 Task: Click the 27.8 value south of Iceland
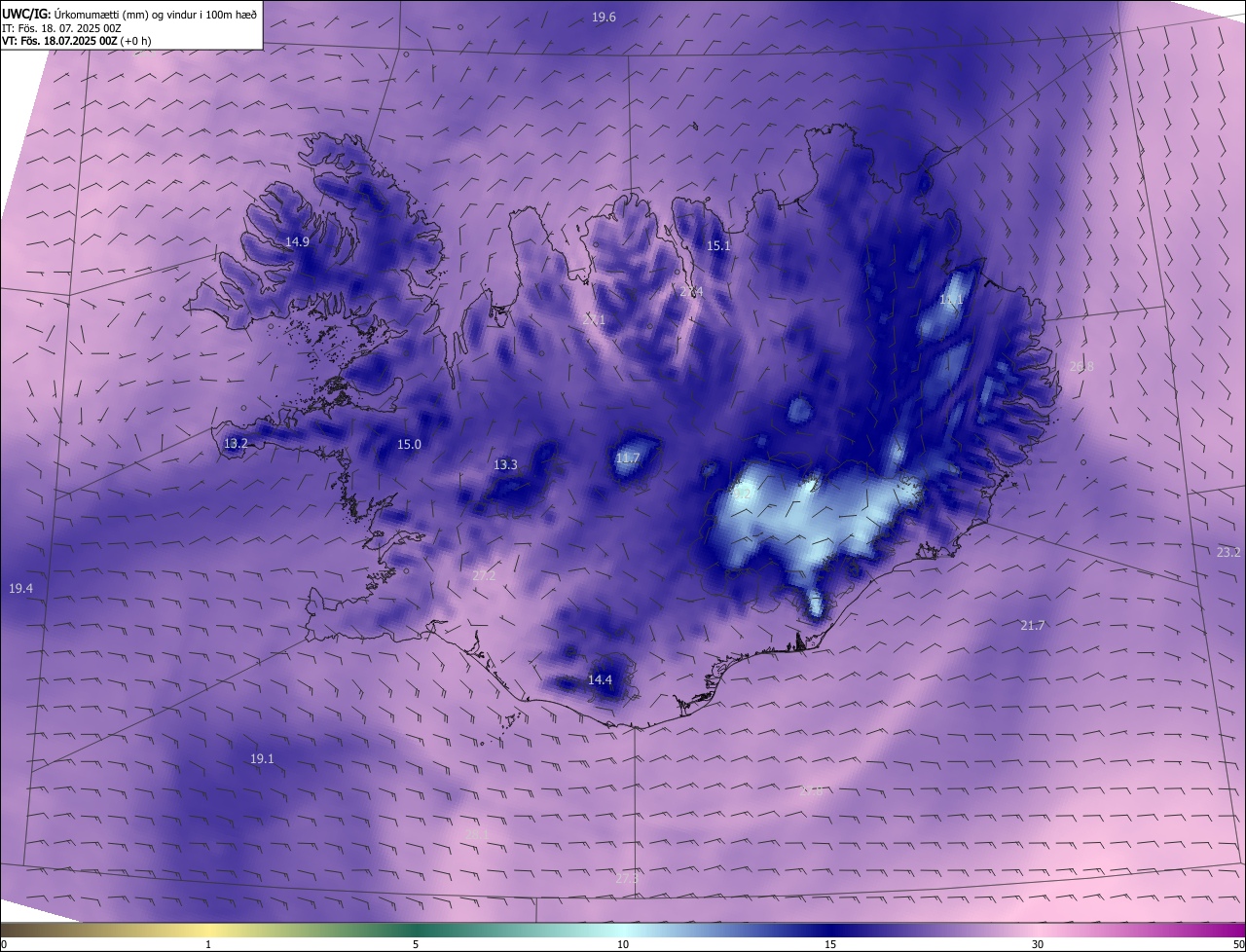pos(811,792)
